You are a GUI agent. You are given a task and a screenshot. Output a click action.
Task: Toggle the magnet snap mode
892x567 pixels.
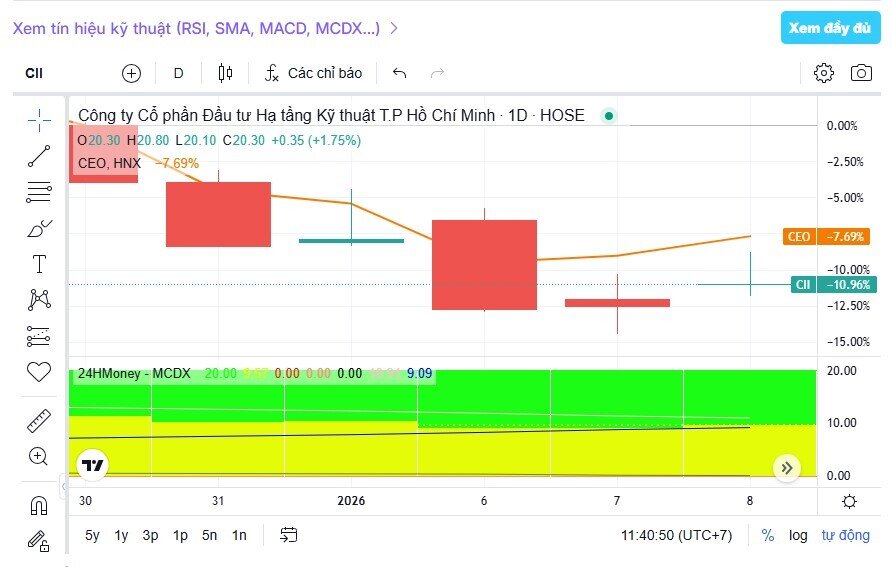(39, 506)
